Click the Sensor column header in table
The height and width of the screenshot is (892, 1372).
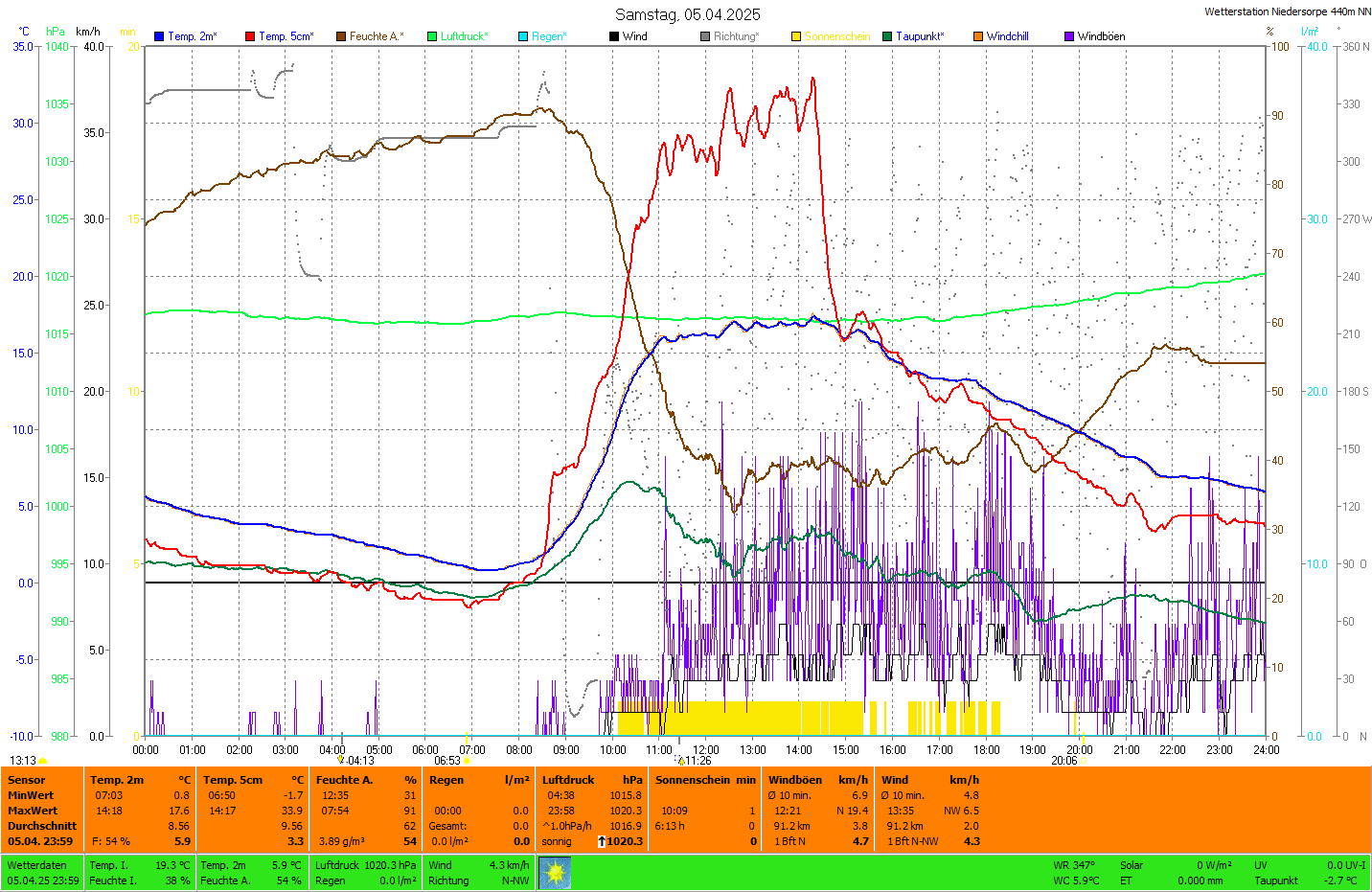[x=27, y=780]
